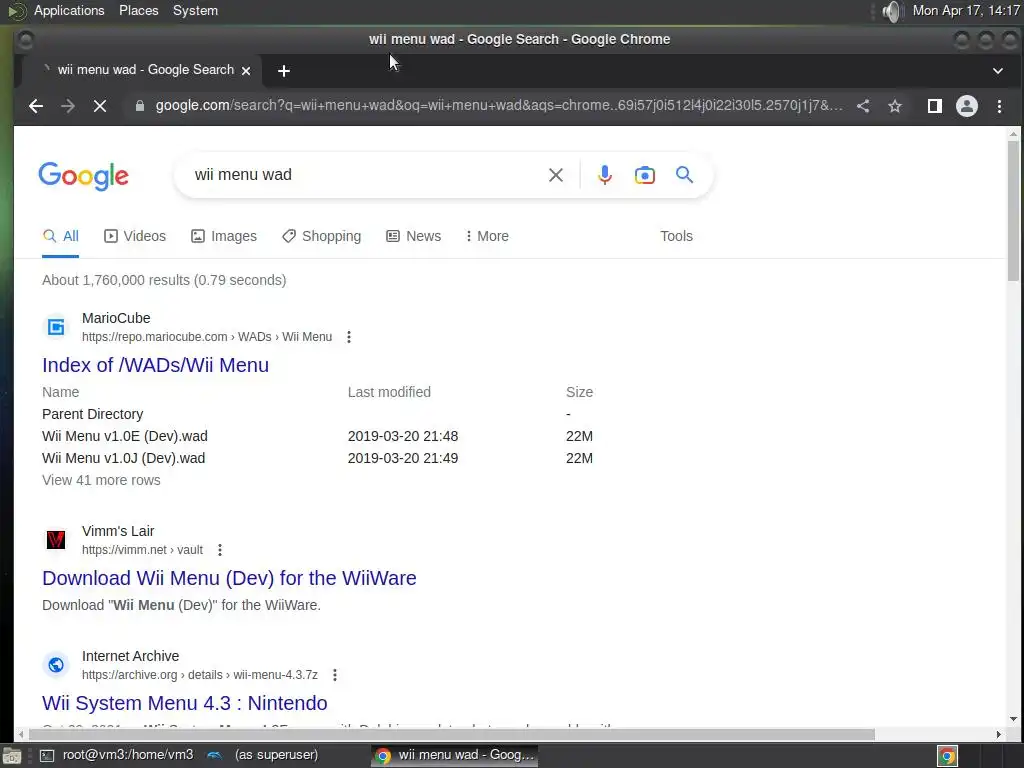
Task: Open Chrome's three-dot menu
Action: click(x=999, y=106)
